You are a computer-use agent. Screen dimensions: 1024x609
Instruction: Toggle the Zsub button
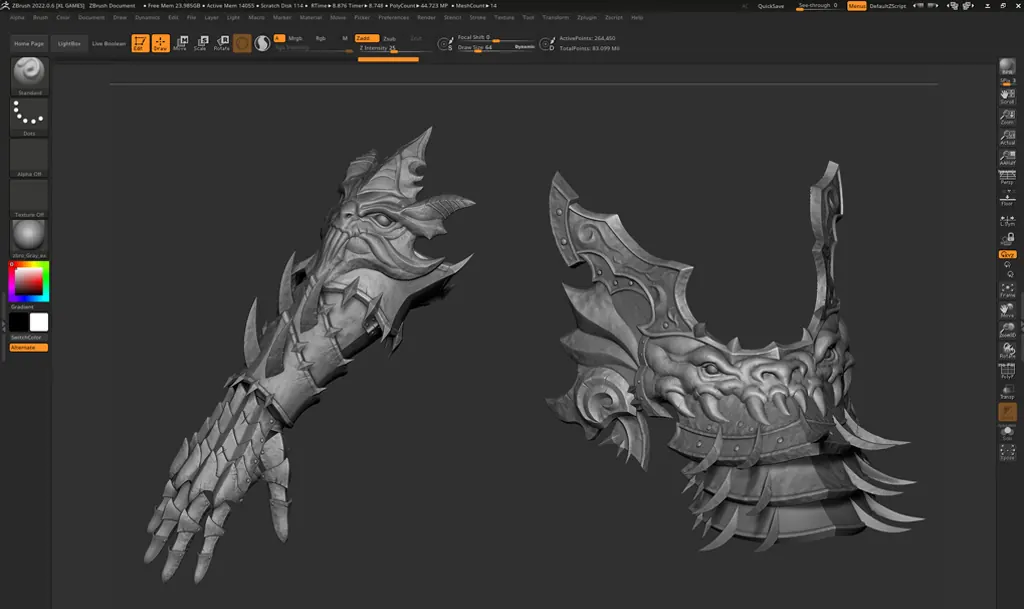coord(389,39)
